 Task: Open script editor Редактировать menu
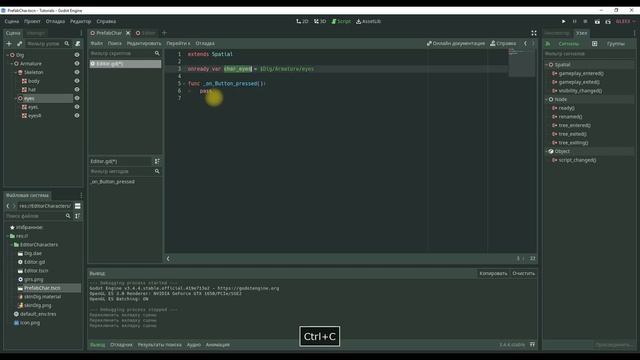point(144,43)
